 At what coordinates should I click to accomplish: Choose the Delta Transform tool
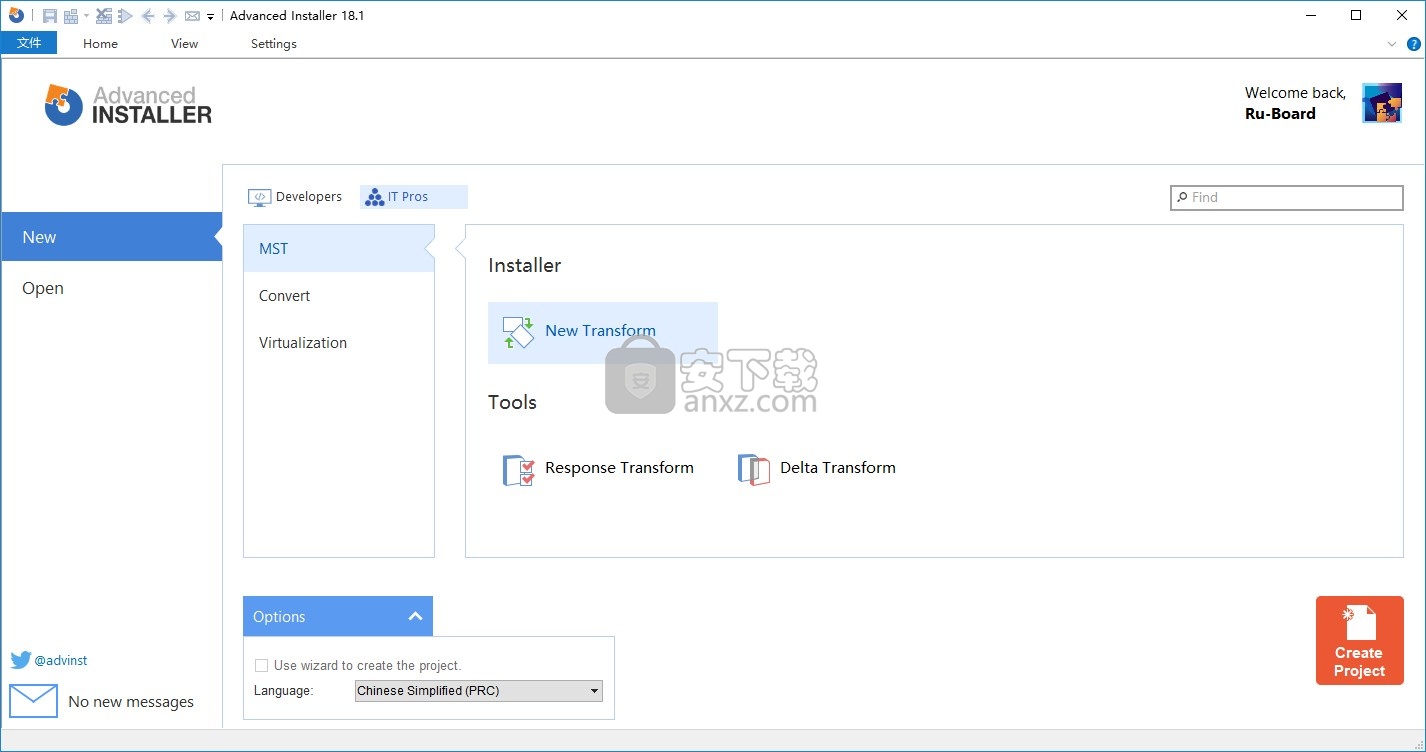pyautogui.click(x=817, y=468)
